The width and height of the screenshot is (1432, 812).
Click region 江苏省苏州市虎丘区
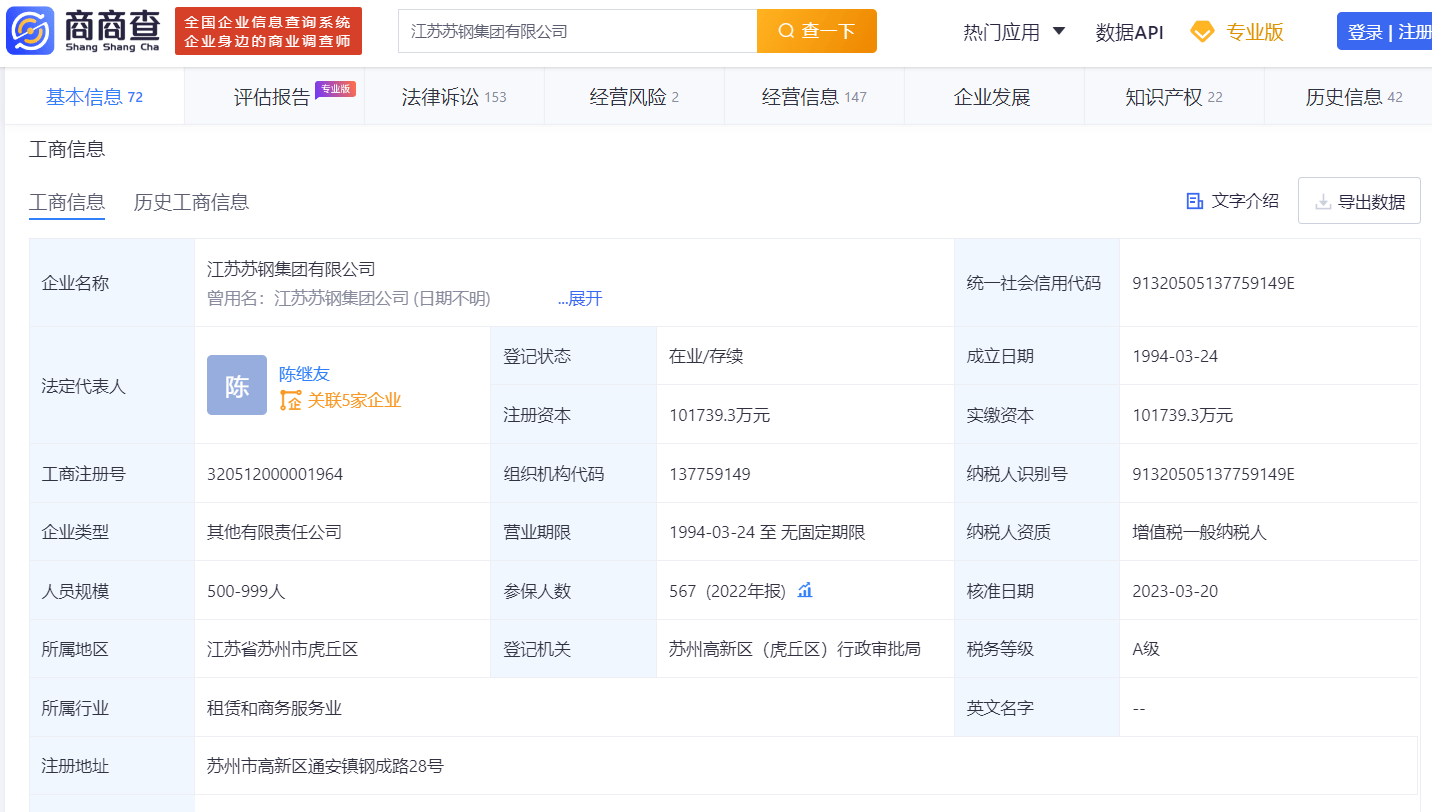click(x=282, y=649)
